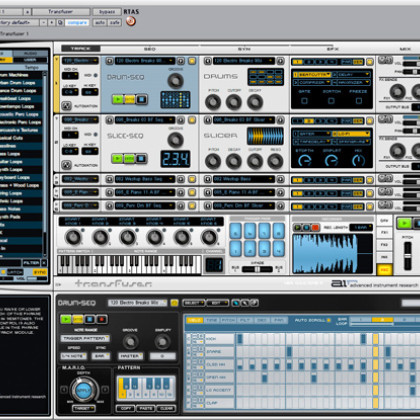
Task: Click the PASTE pattern button
Action: tap(146, 408)
